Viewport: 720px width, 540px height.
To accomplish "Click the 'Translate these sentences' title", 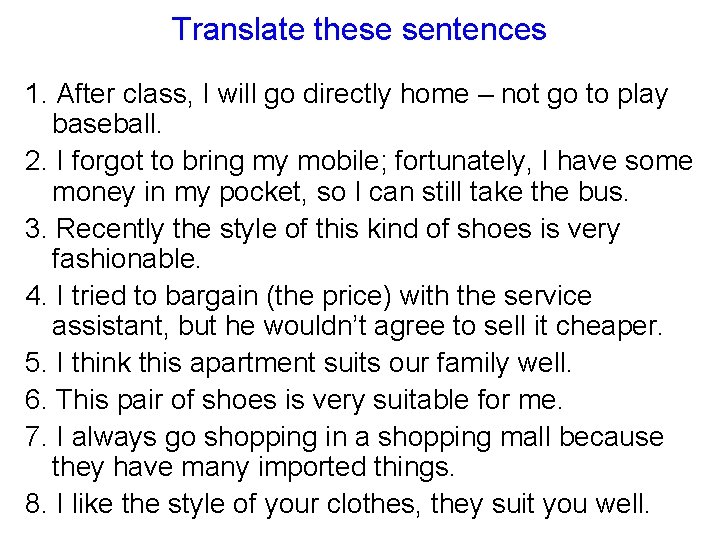I will [358, 29].
